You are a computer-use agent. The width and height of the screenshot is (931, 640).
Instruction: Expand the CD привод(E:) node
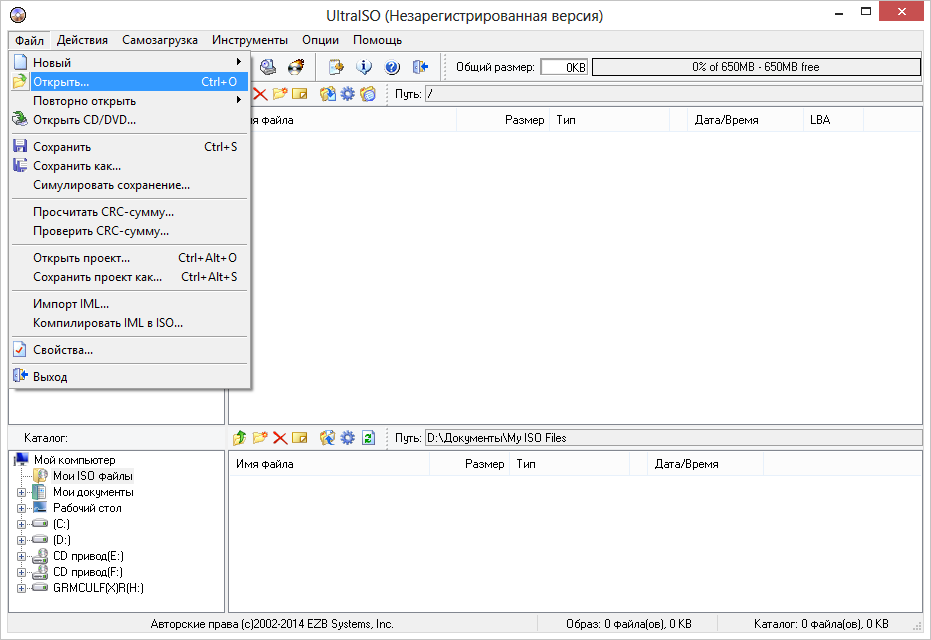21,556
